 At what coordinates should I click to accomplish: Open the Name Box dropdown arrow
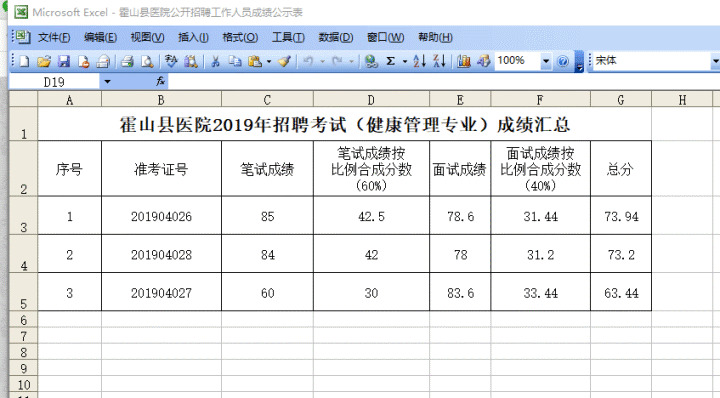(107, 82)
